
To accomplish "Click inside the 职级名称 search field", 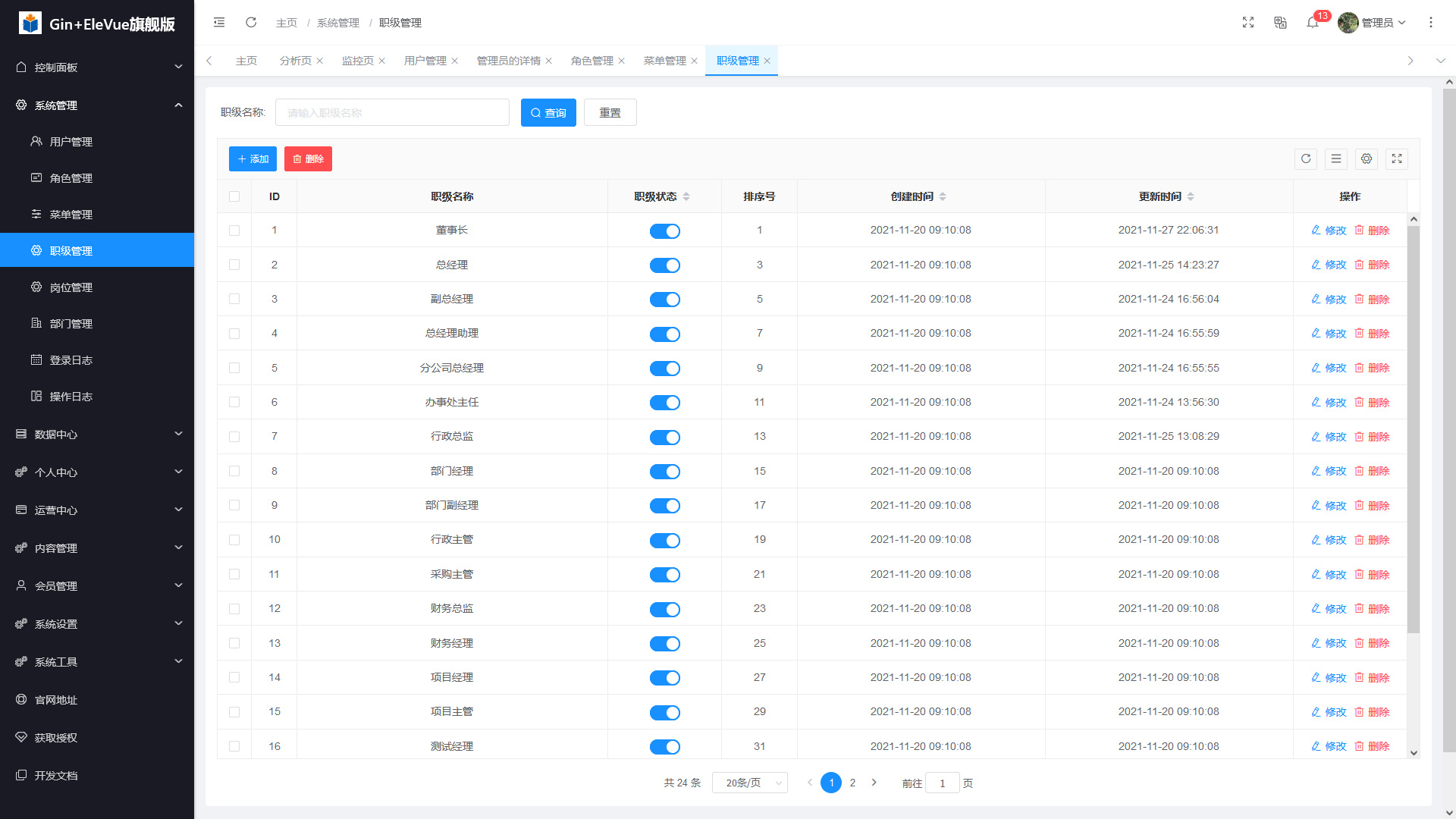I will [x=392, y=113].
